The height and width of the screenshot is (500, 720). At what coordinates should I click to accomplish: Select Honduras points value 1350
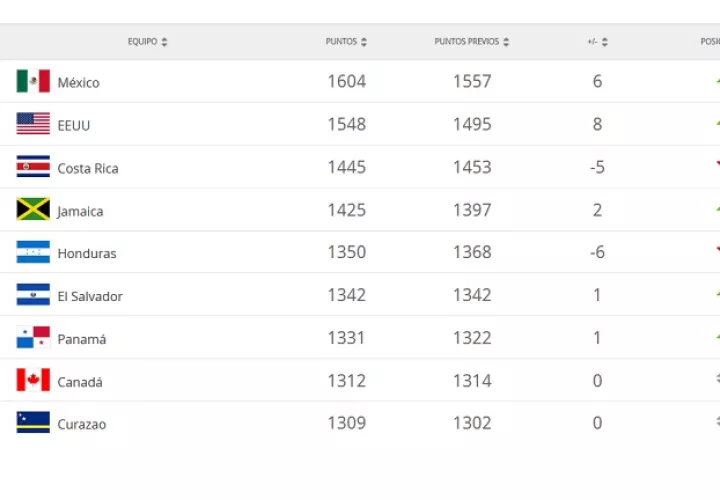[347, 252]
